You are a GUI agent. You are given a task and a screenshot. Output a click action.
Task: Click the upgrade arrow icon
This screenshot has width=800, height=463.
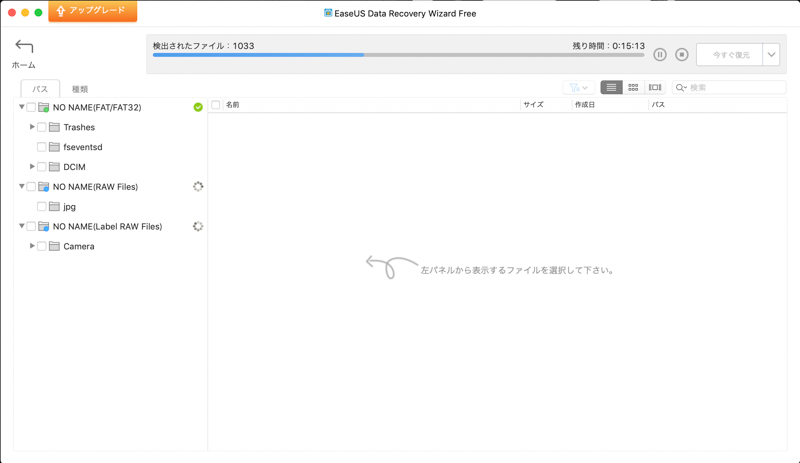(x=61, y=11)
